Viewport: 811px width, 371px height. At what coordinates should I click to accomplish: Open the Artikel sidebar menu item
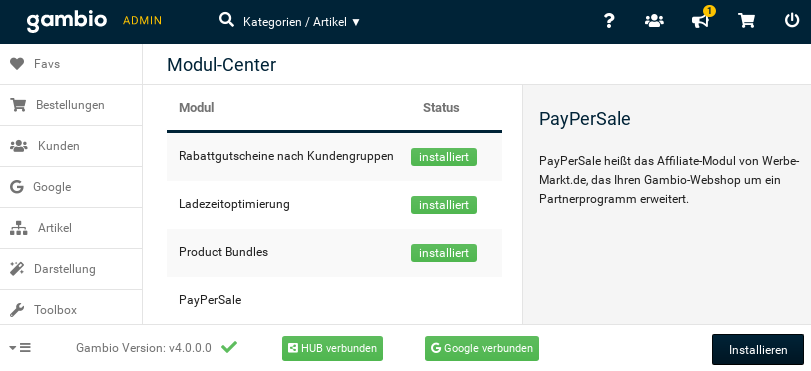coord(71,228)
